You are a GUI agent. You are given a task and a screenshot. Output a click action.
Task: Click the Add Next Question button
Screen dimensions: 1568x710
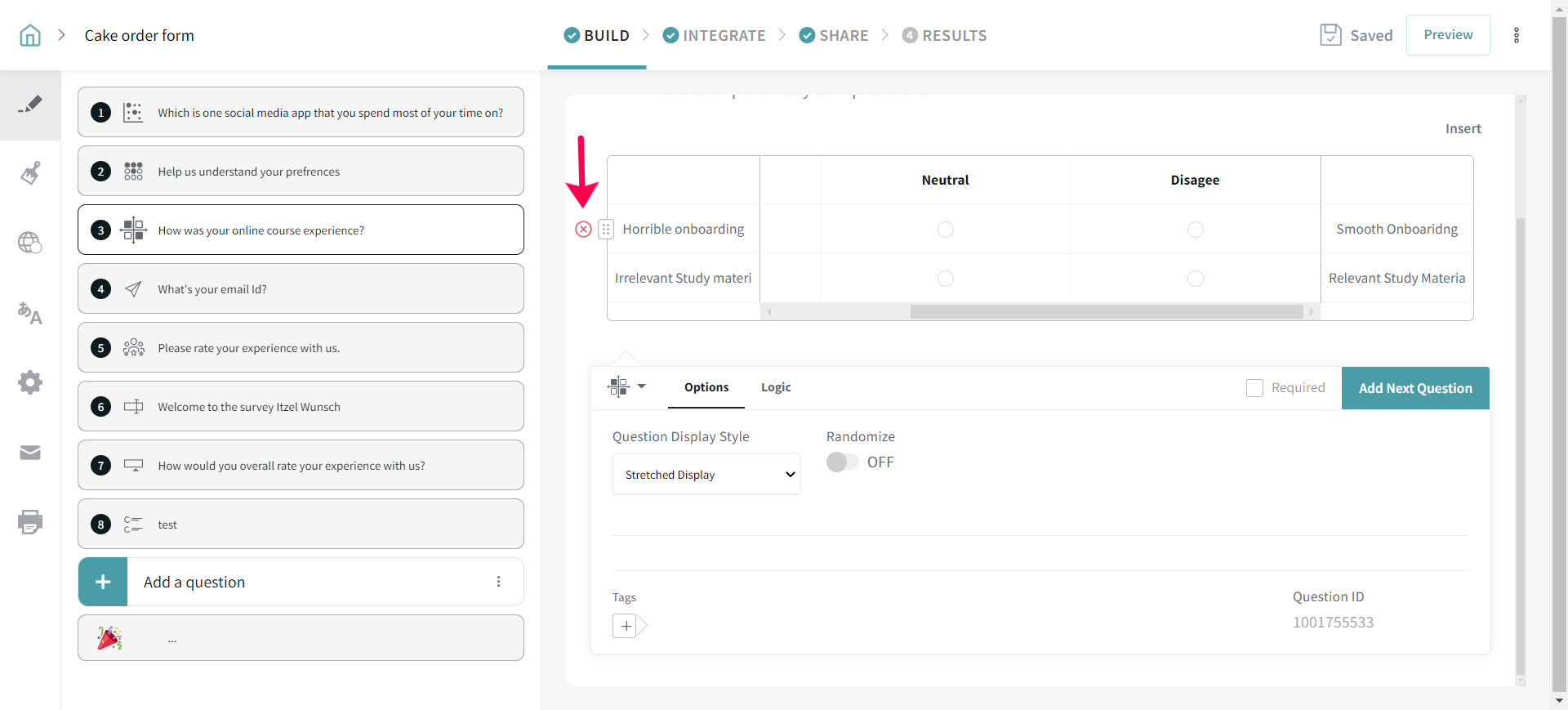pyautogui.click(x=1414, y=388)
